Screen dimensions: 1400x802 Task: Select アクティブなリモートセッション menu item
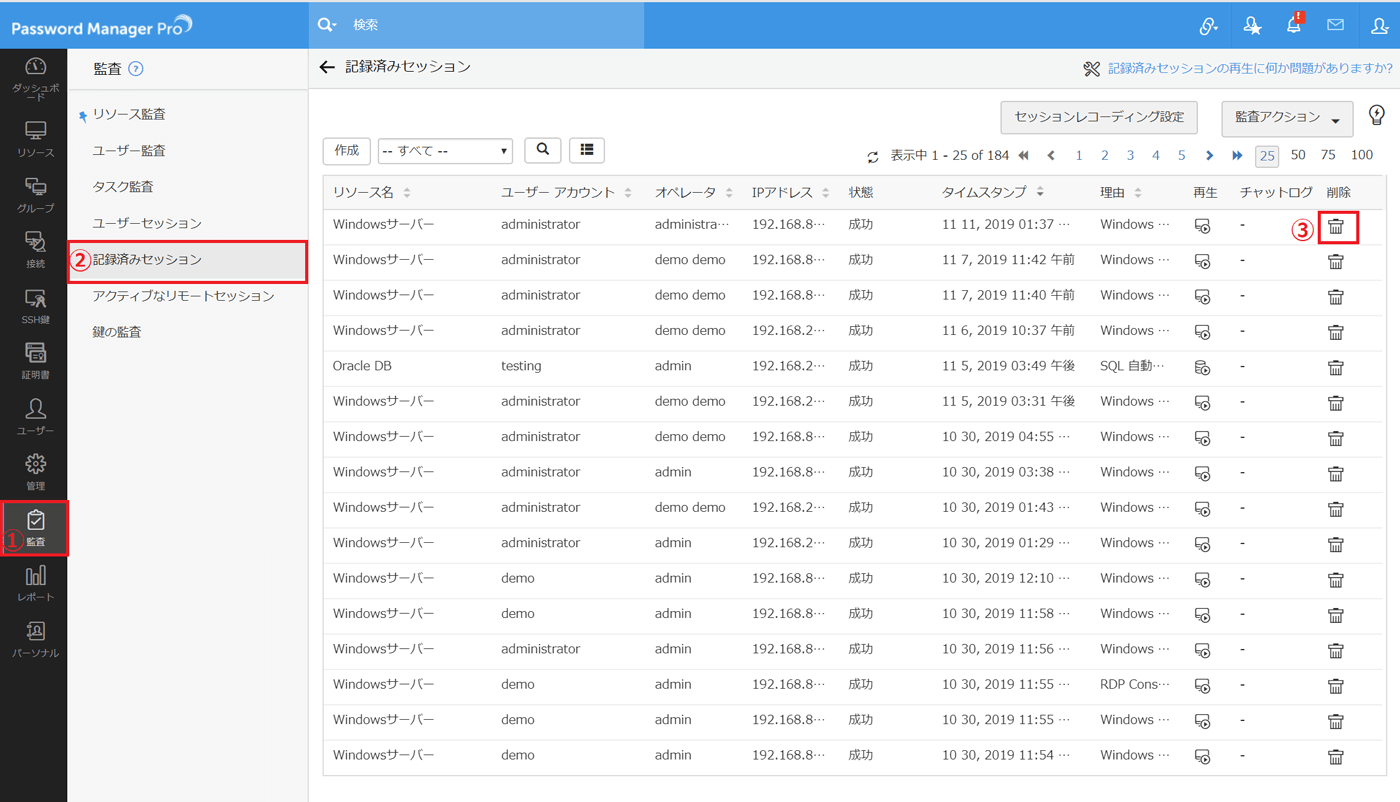tap(183, 296)
